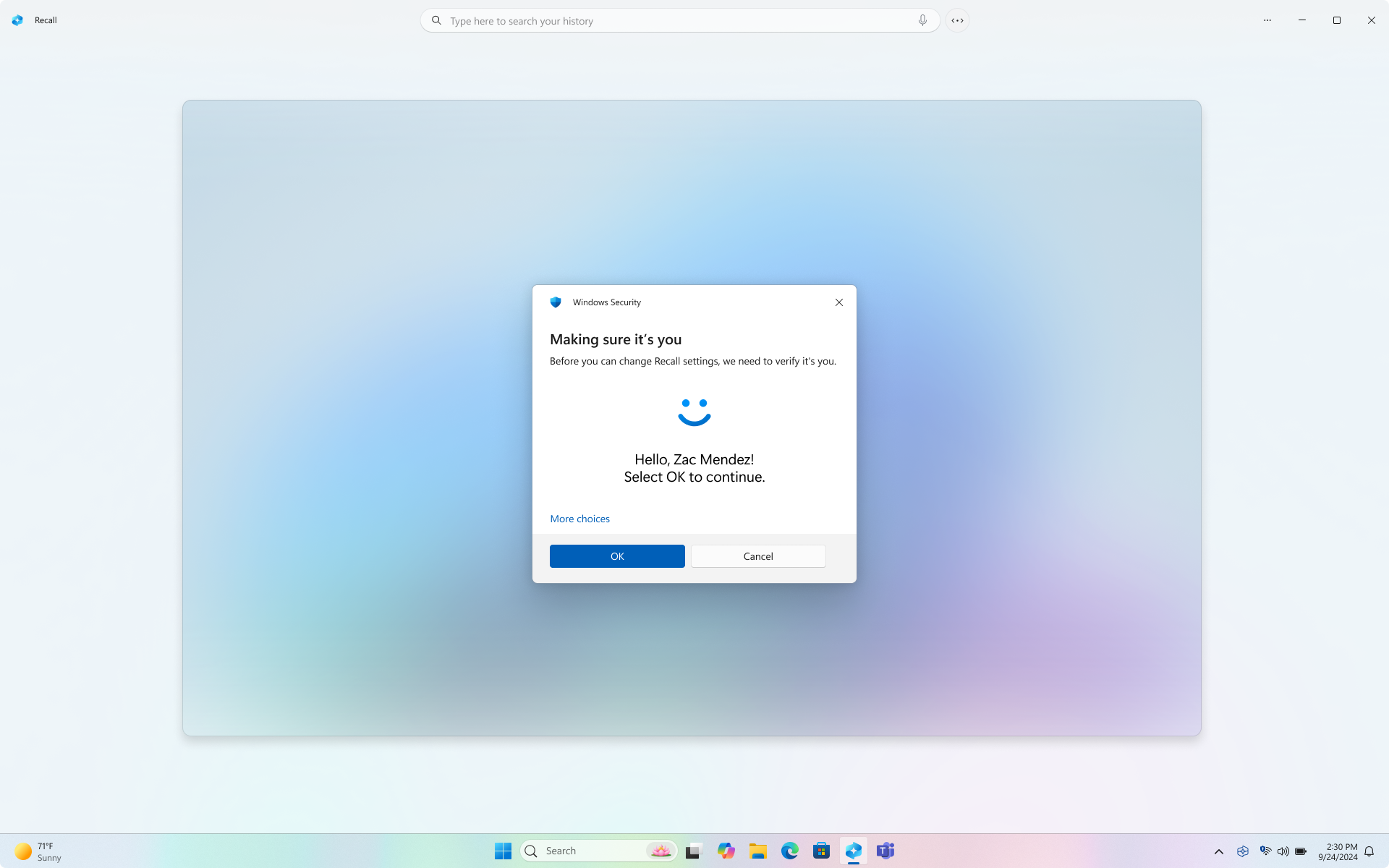The height and width of the screenshot is (868, 1389).
Task: Click the Microsoft Edge browser icon in taskbar
Action: point(789,850)
